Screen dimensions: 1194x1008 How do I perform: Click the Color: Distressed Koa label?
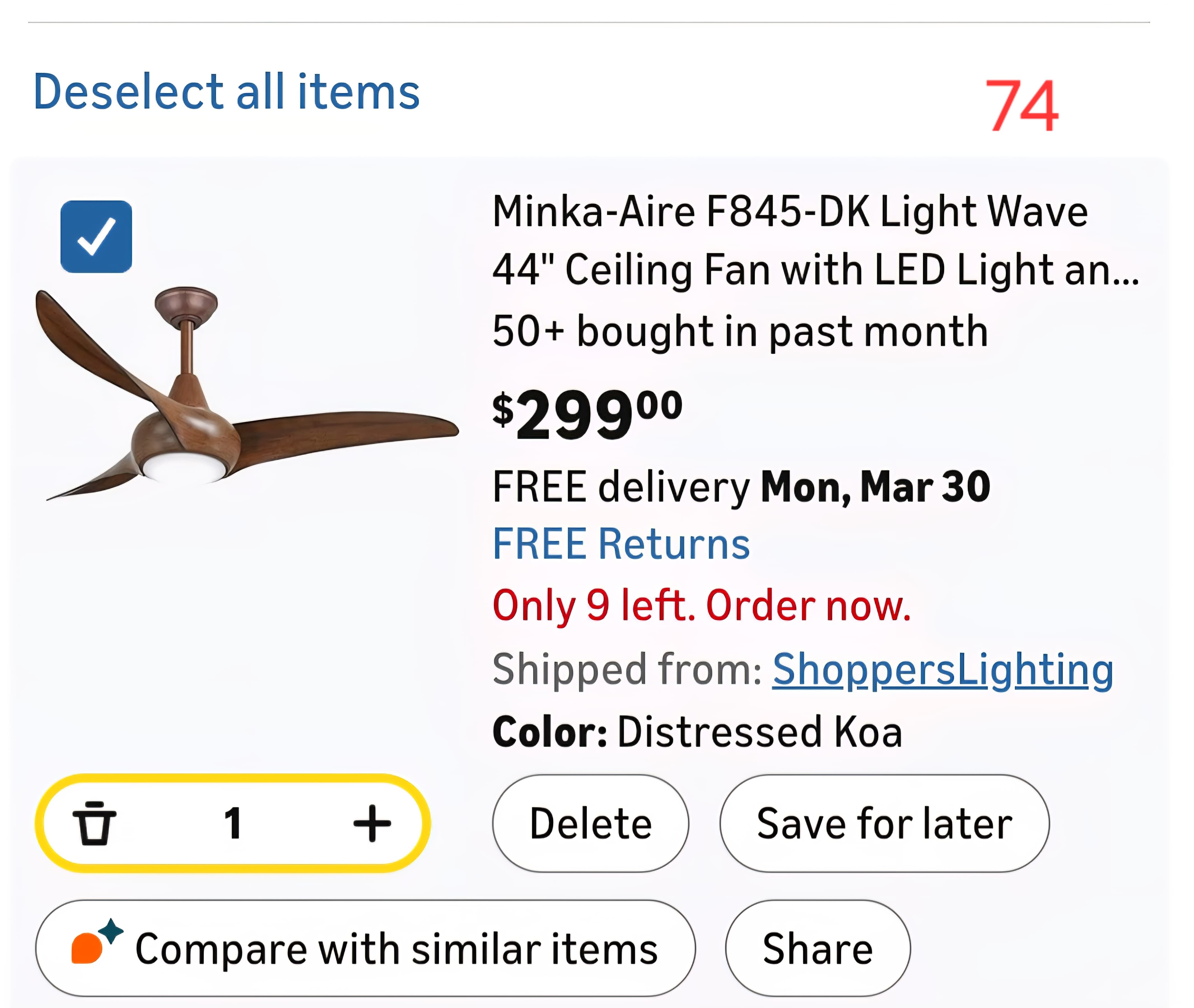pyautogui.click(x=697, y=732)
